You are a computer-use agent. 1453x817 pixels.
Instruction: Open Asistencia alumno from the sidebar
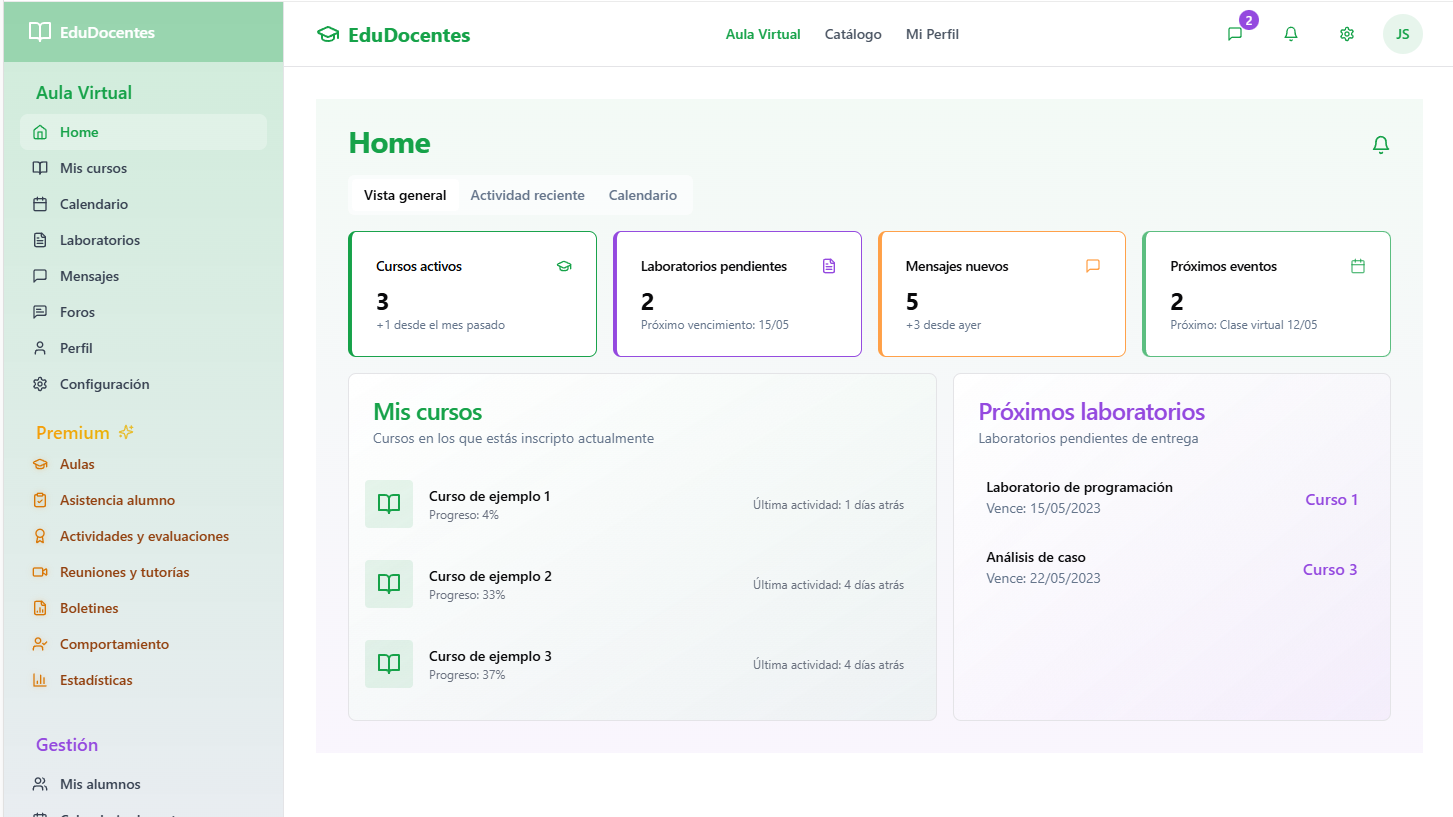(x=118, y=499)
